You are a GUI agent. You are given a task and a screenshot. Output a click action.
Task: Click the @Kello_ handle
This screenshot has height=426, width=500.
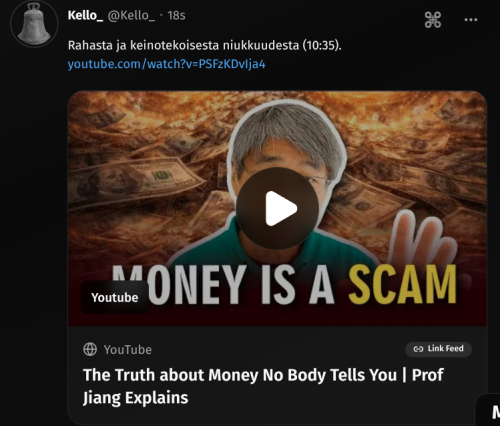[131, 15]
